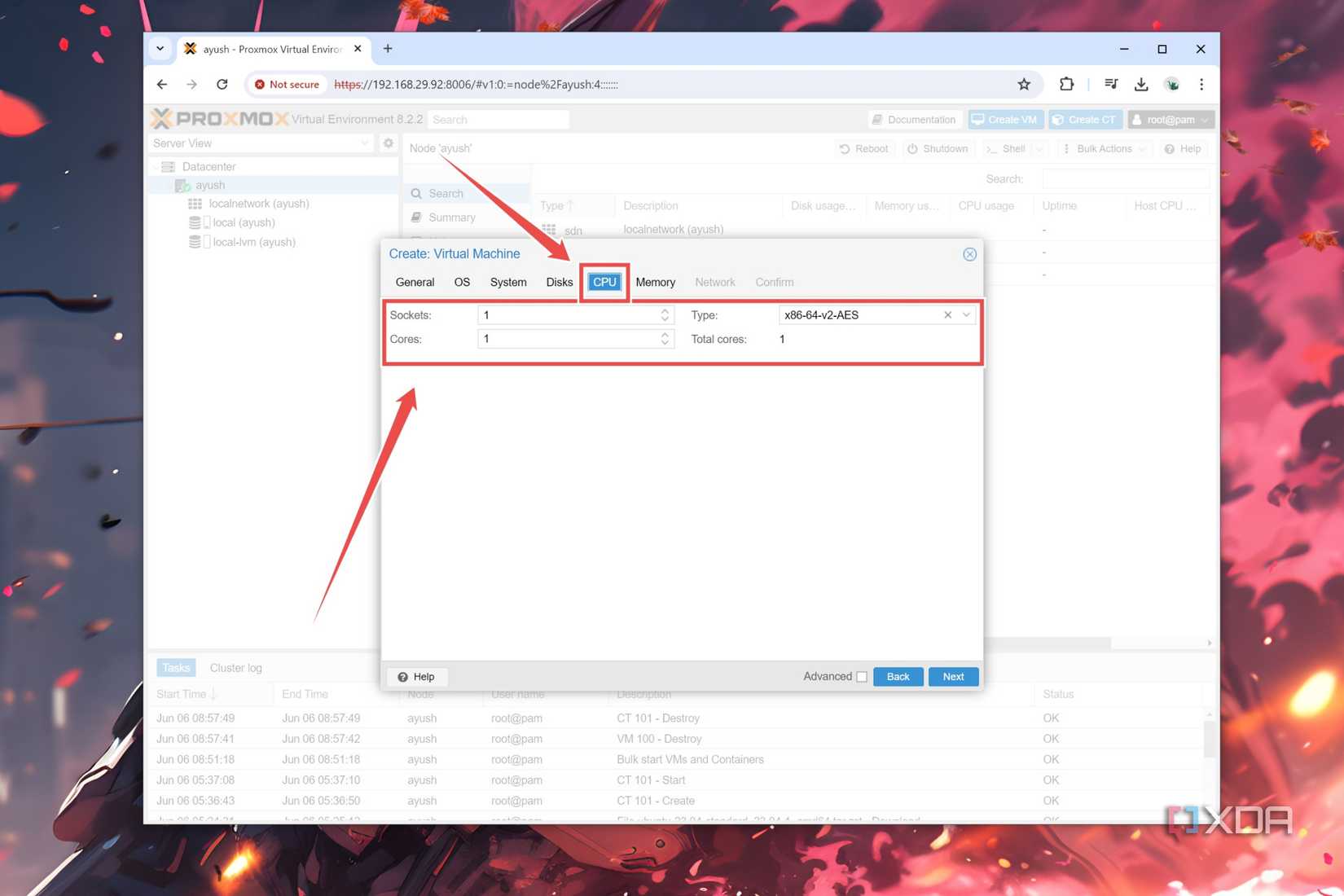Screen dimensions: 1344x896
Task: Click the bookmark star in the address bar
Action: pos(1024,84)
